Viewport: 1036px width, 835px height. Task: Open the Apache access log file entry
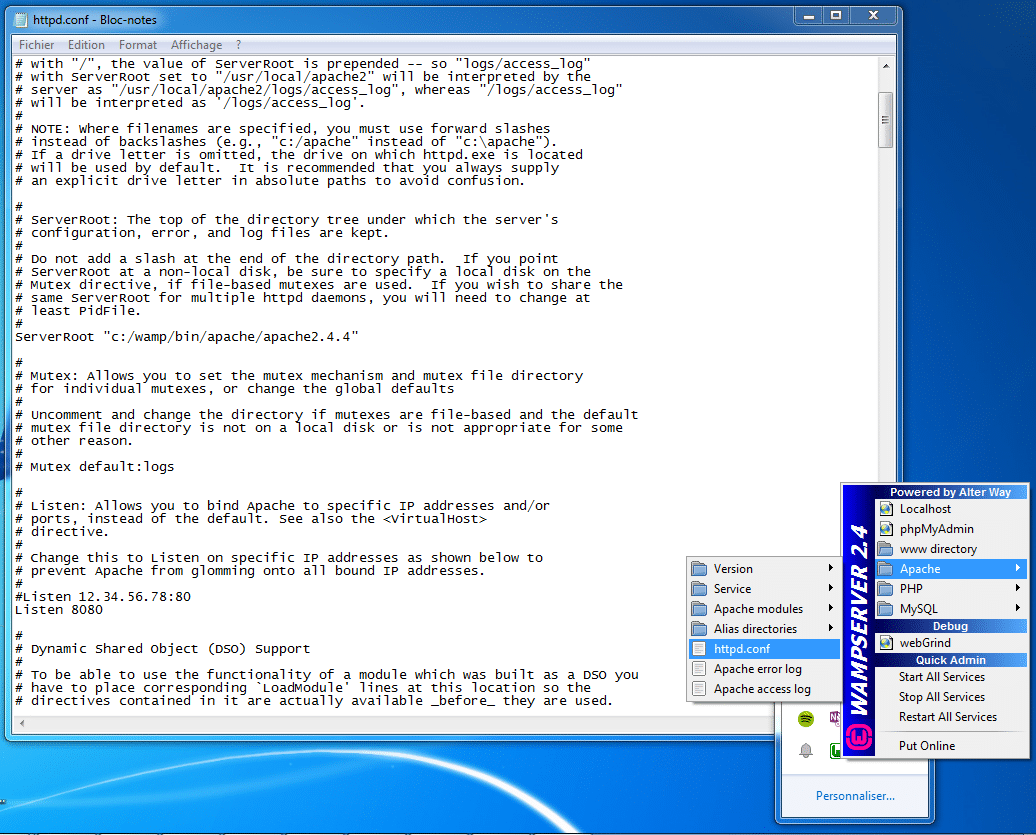coord(764,689)
